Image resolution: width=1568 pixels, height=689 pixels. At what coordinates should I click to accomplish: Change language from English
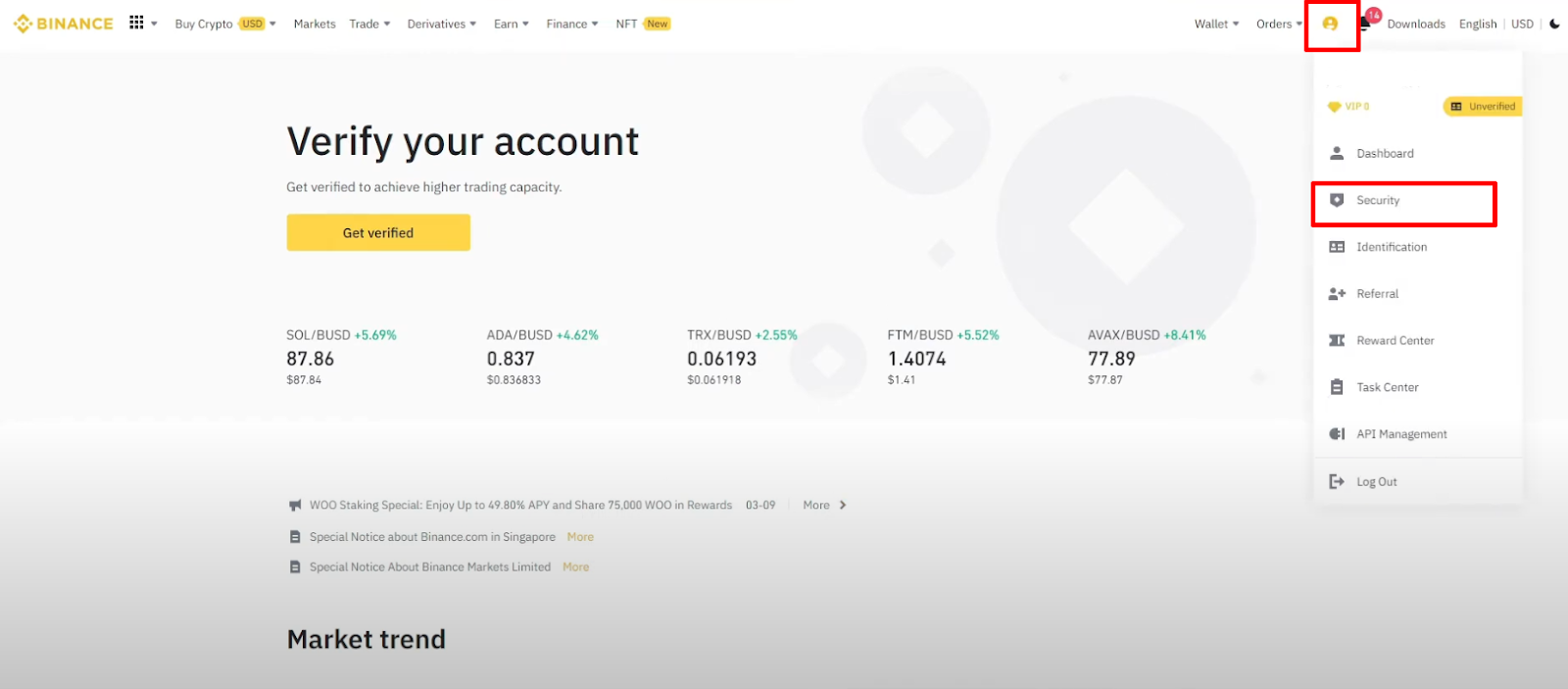tap(1478, 24)
